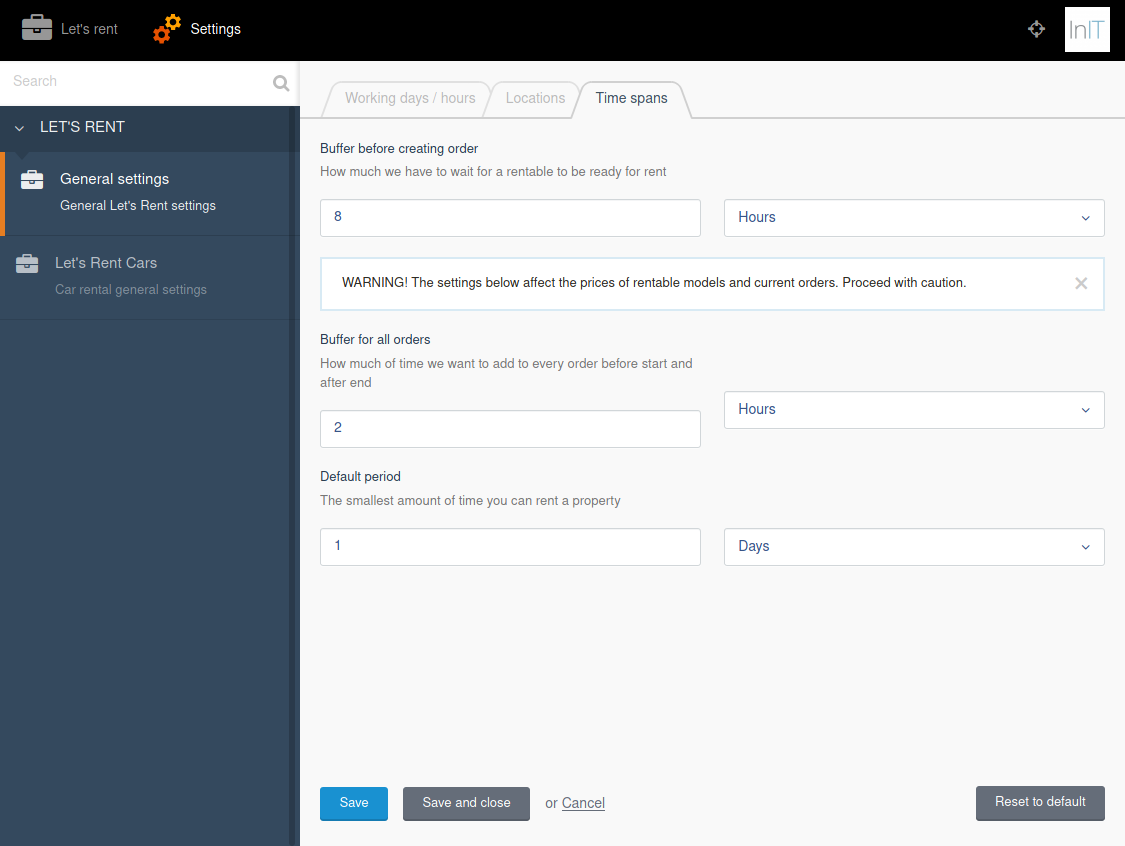Click the Reset to default button
The image size is (1125, 846).
(1040, 802)
